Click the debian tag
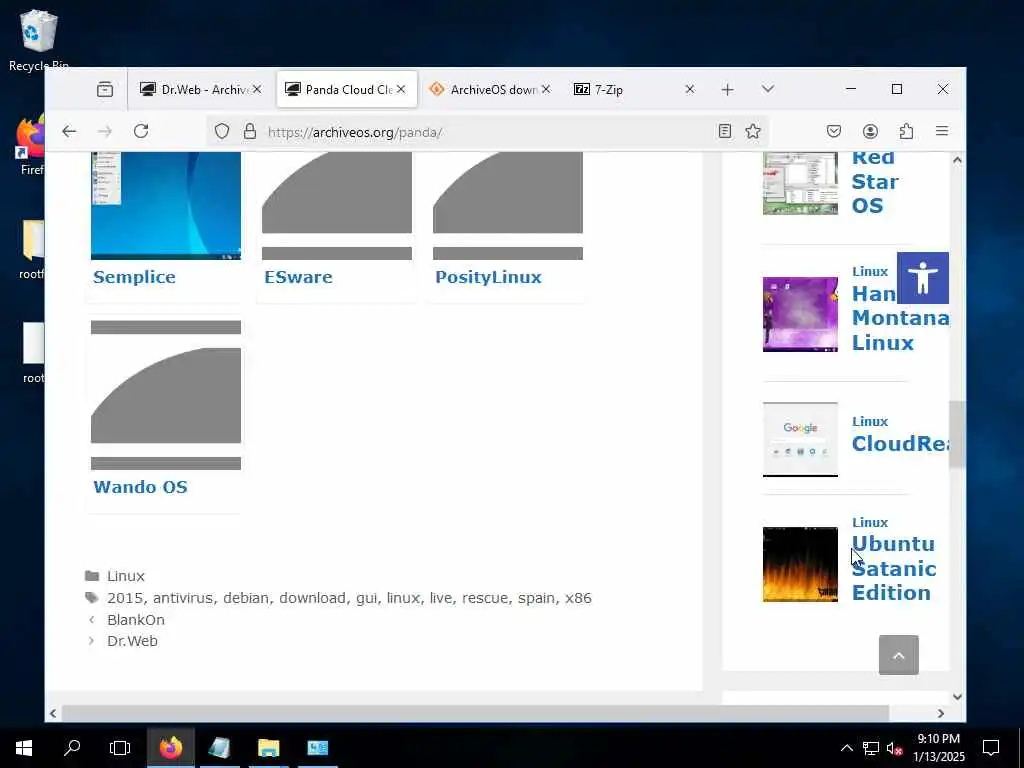 (x=246, y=598)
